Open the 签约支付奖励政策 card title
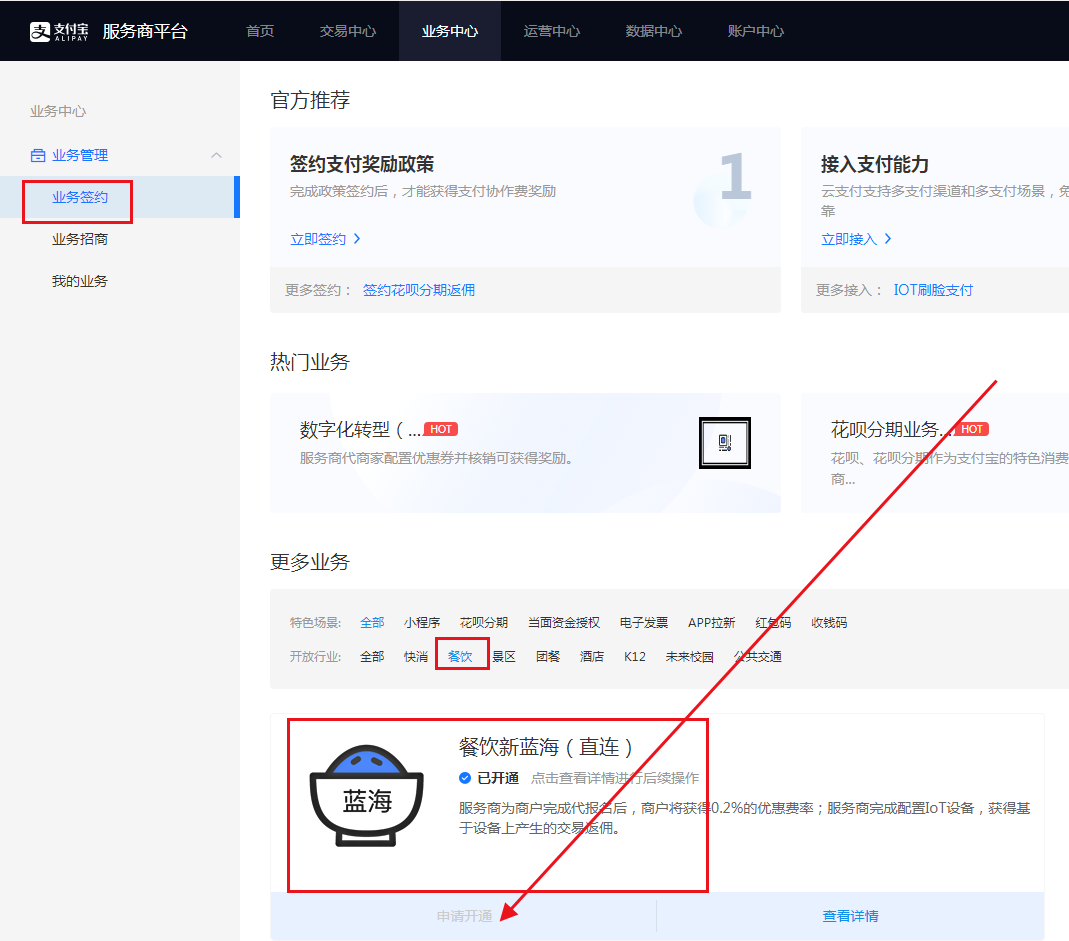The height and width of the screenshot is (941, 1069). coord(361,164)
